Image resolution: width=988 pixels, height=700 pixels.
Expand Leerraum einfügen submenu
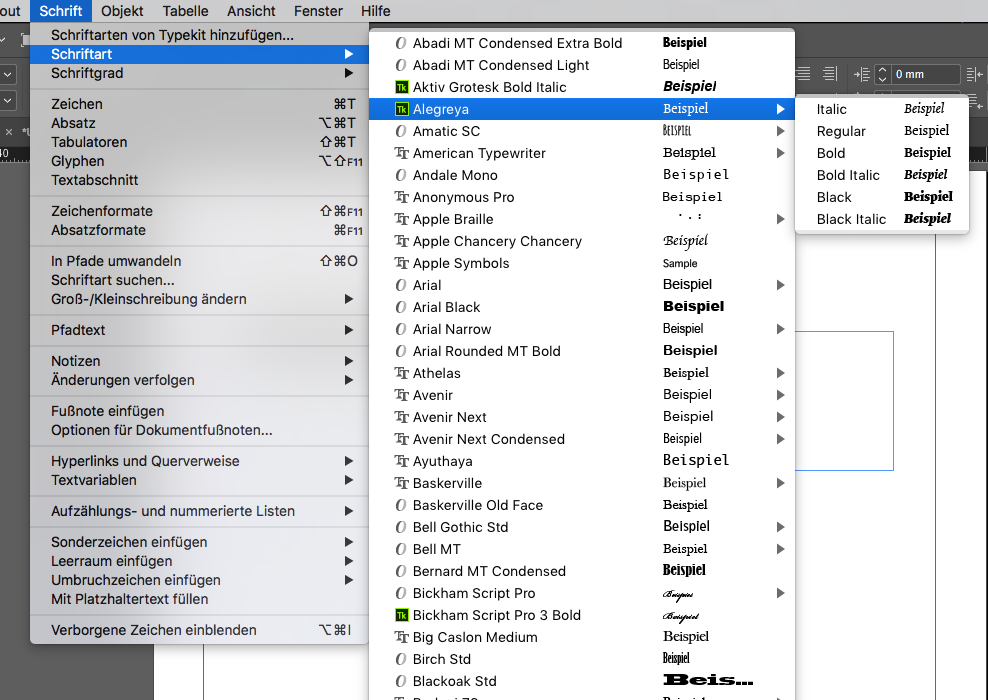199,561
